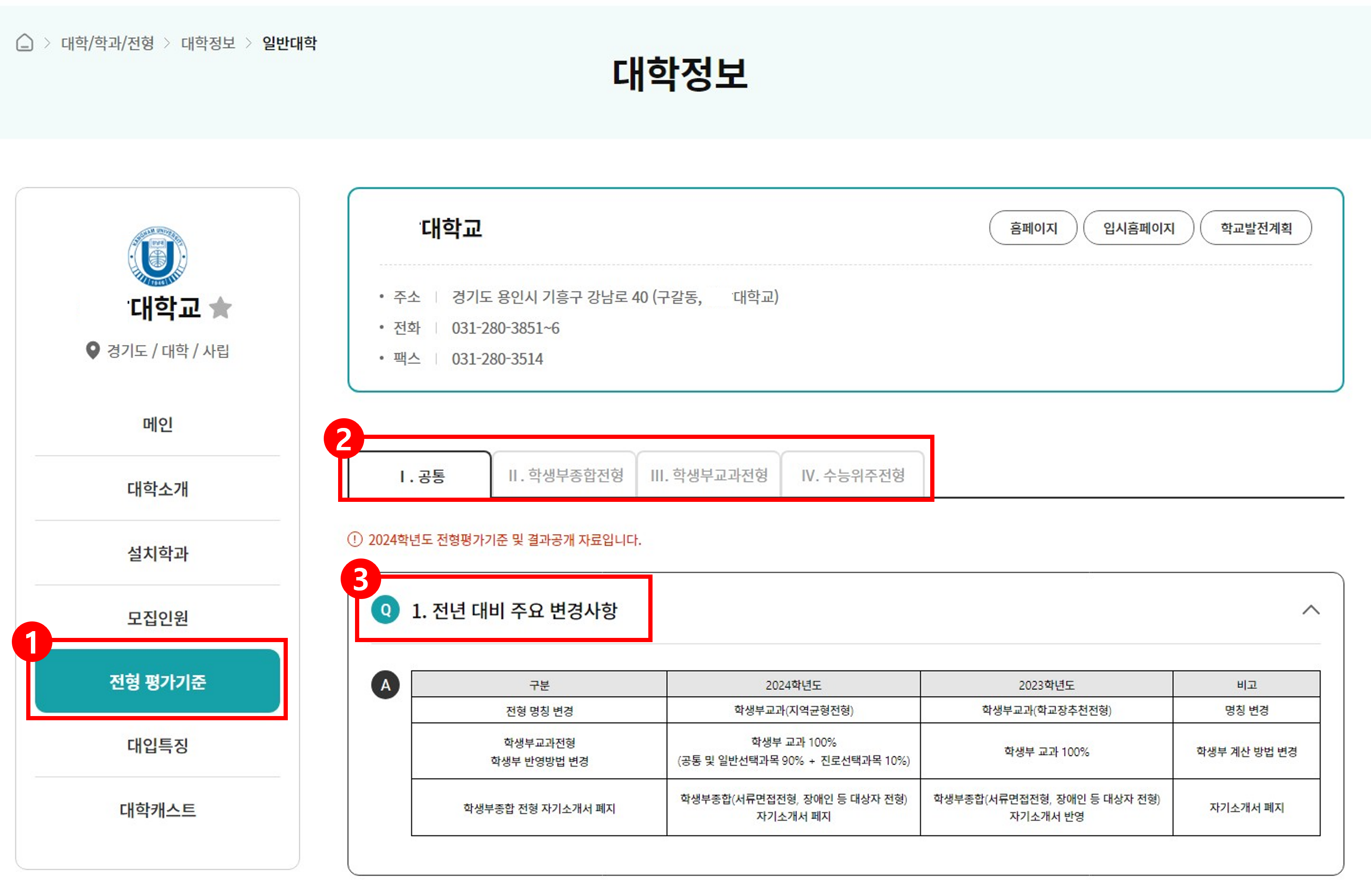Click the 2023학년도 column header
The height and width of the screenshot is (896, 1371).
coord(1046,685)
